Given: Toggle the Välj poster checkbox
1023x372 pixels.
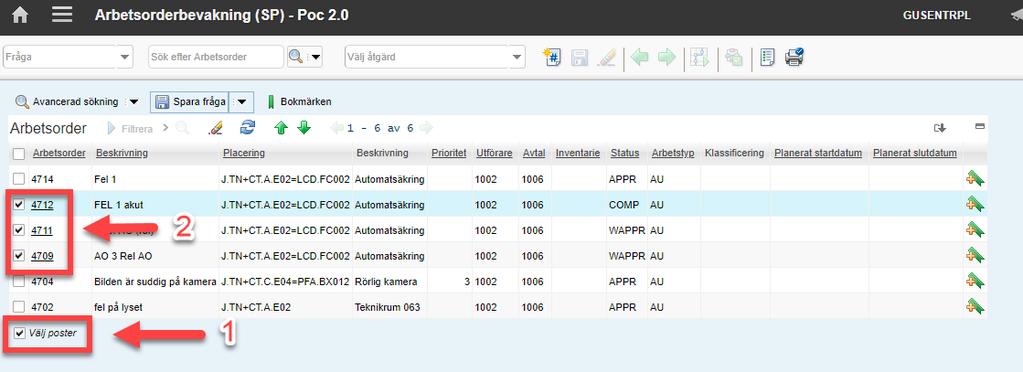Looking at the screenshot, I should coord(19,333).
